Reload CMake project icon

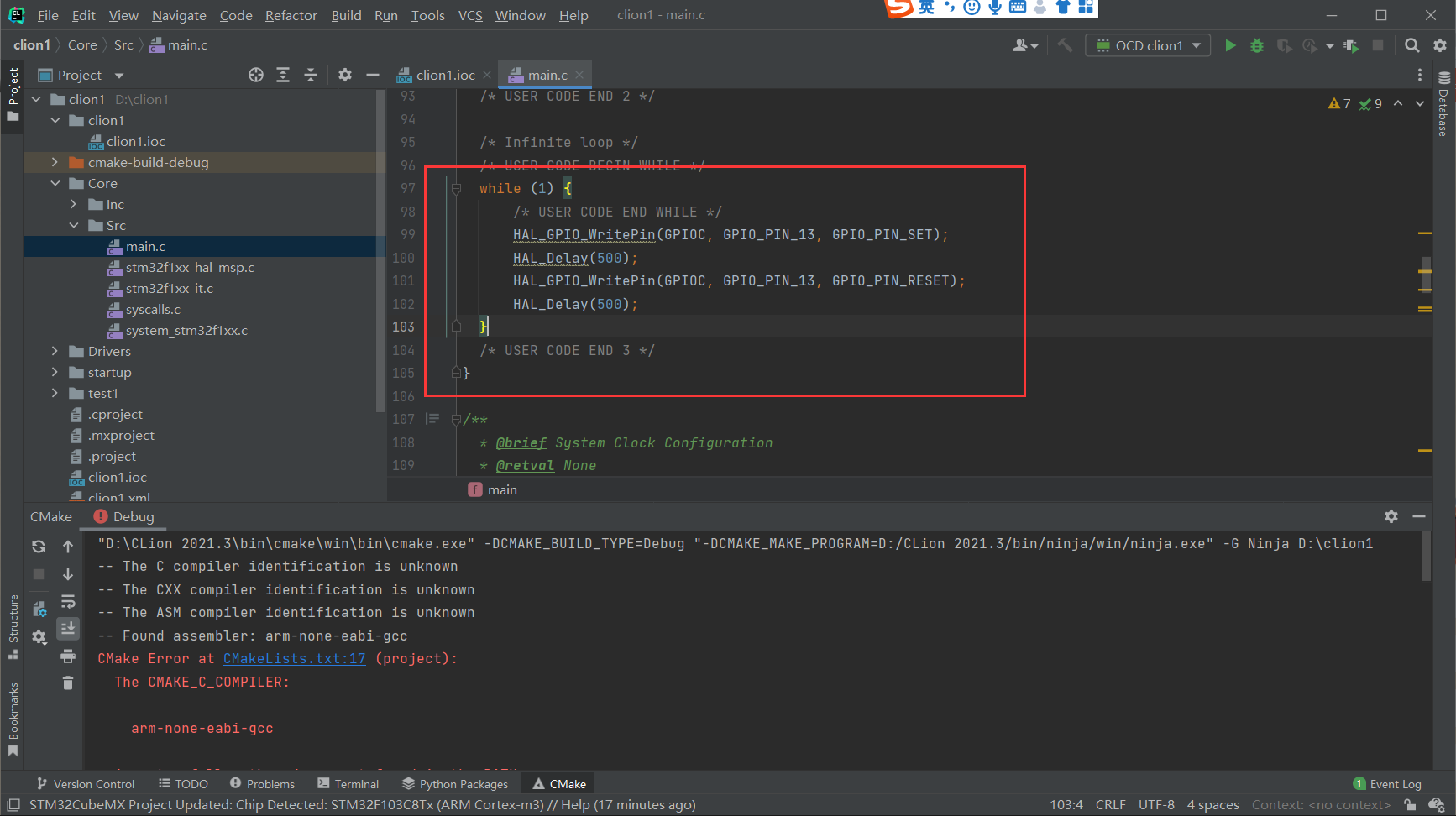(39, 547)
